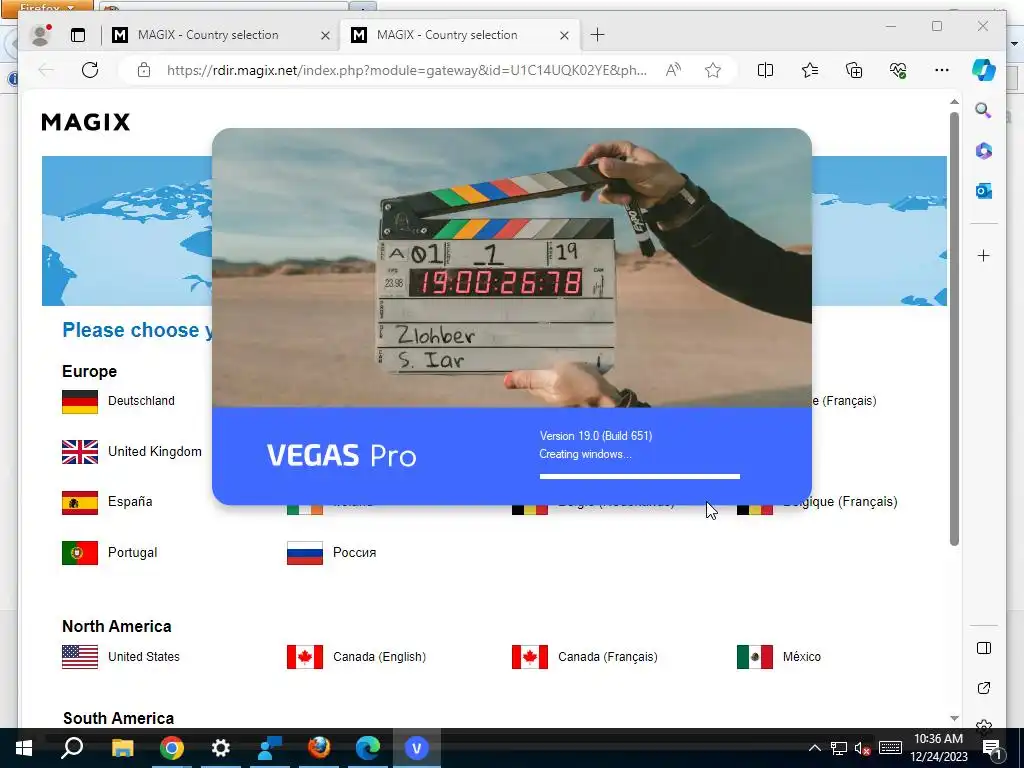Click the scrollbar up arrow
The width and height of the screenshot is (1024, 768).
[954, 102]
